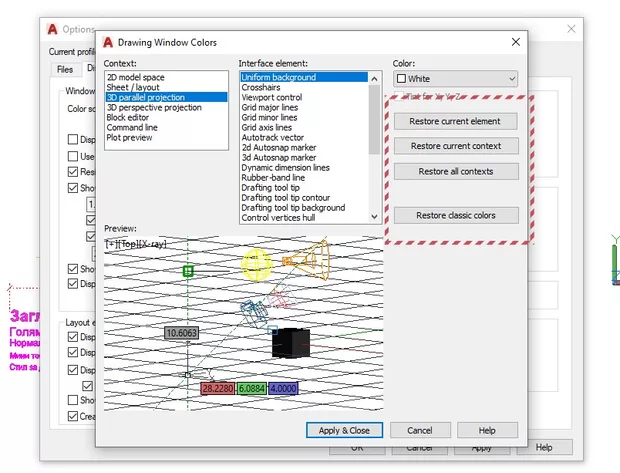620x473 pixels.
Task: Close the Drawing Window Colors dialog
Action: tap(515, 43)
